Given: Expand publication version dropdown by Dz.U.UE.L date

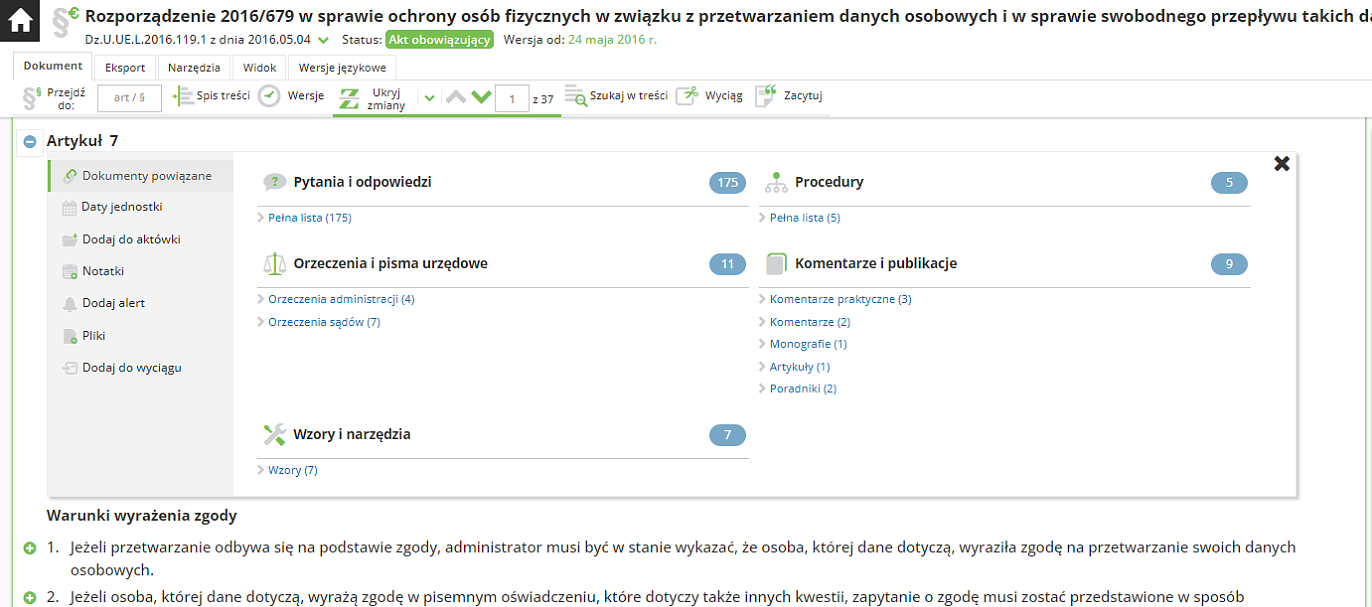Looking at the screenshot, I should tap(323, 40).
